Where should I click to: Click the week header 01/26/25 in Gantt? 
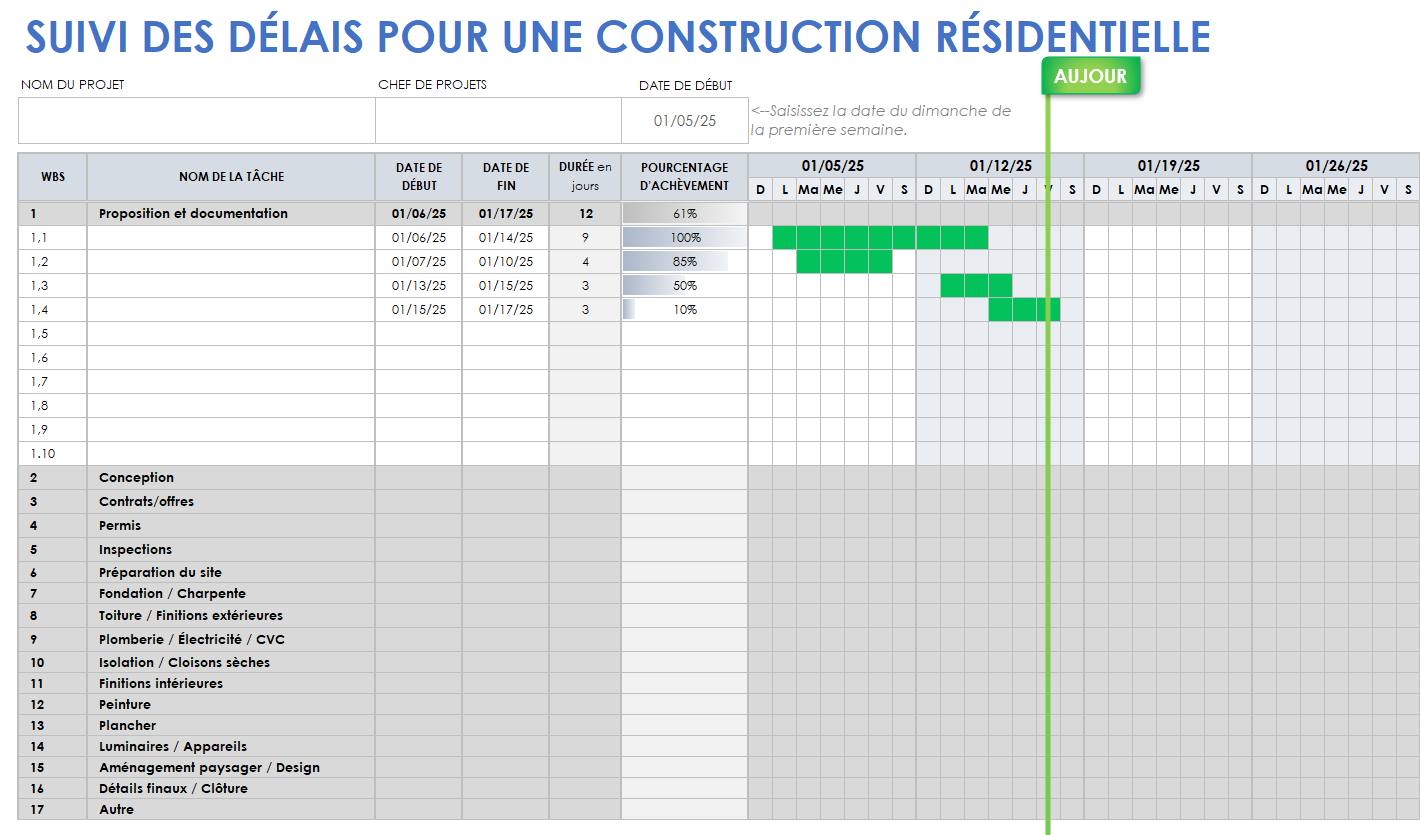point(1336,166)
